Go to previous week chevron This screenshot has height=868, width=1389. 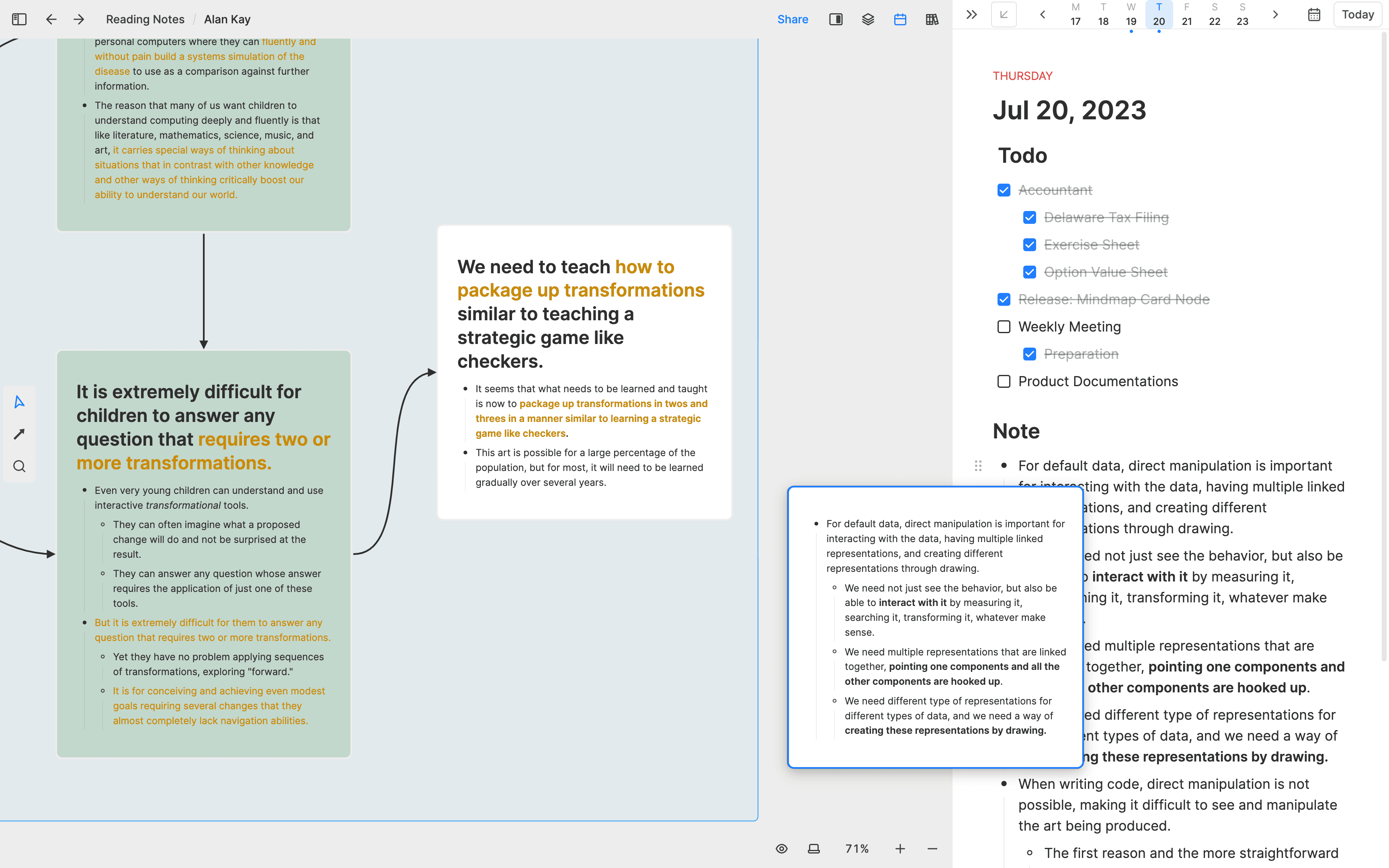[x=1042, y=14]
